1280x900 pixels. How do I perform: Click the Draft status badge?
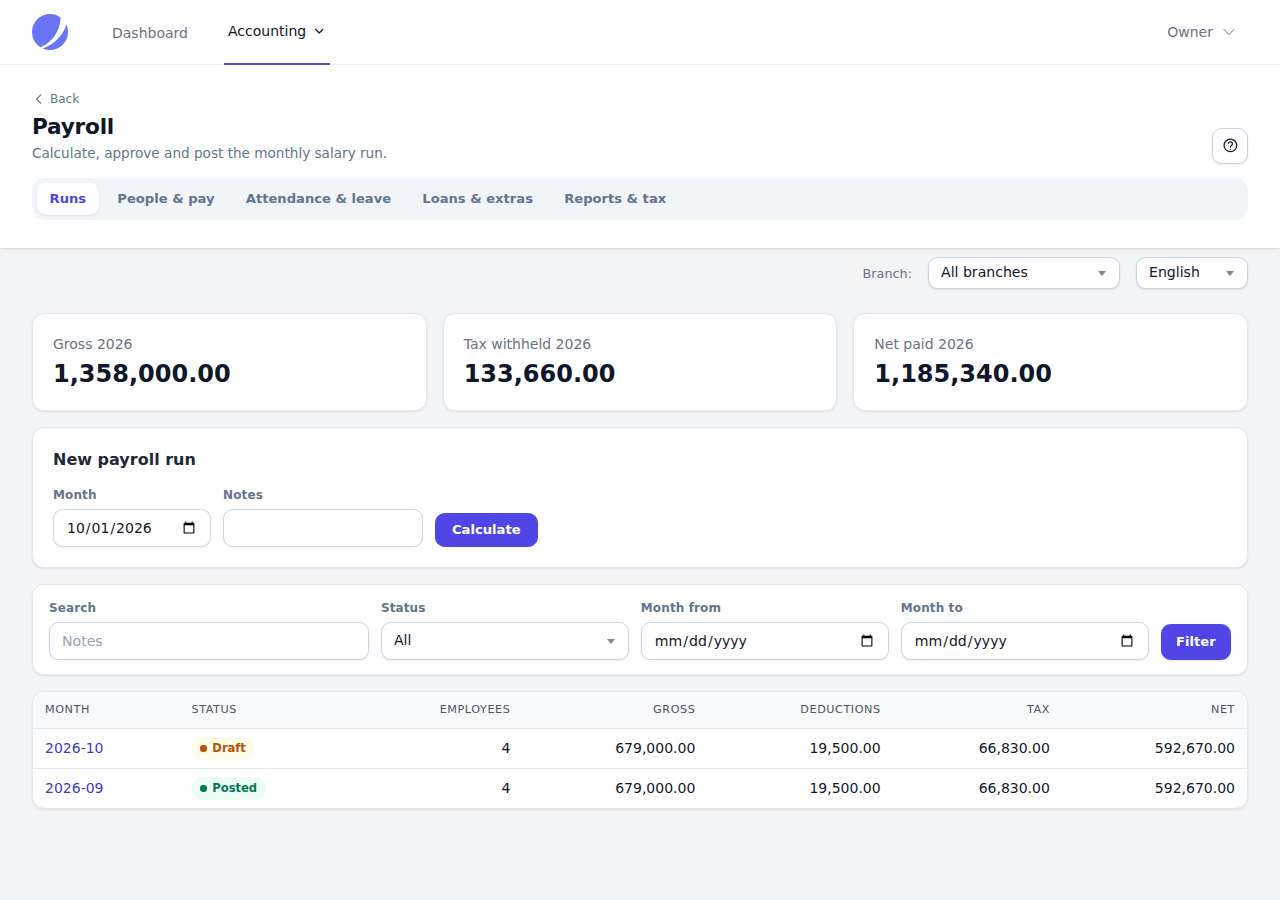pyautogui.click(x=223, y=748)
